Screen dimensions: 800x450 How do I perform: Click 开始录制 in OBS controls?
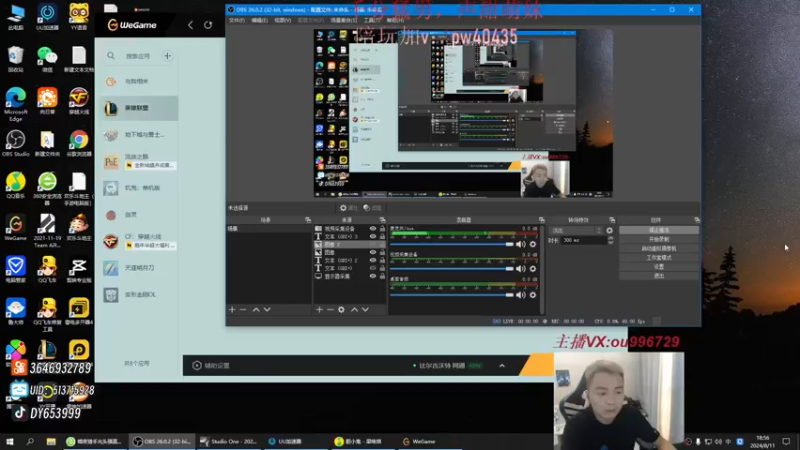pyautogui.click(x=659, y=239)
